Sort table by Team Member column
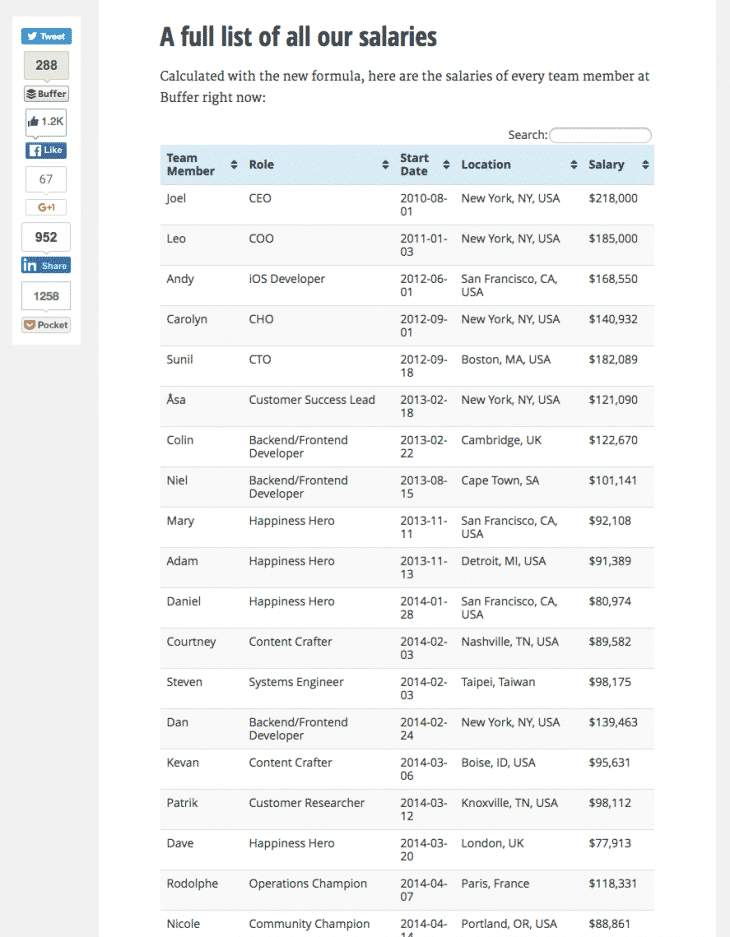The width and height of the screenshot is (730, 937). tap(201, 165)
